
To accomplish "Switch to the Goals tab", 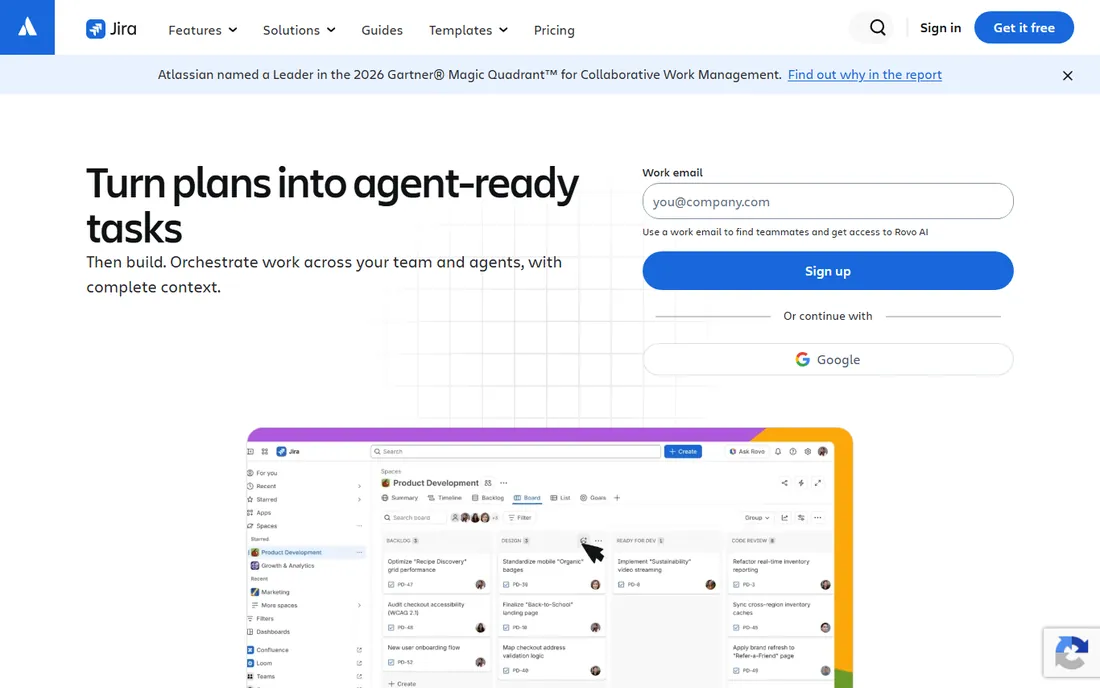I will point(593,498).
